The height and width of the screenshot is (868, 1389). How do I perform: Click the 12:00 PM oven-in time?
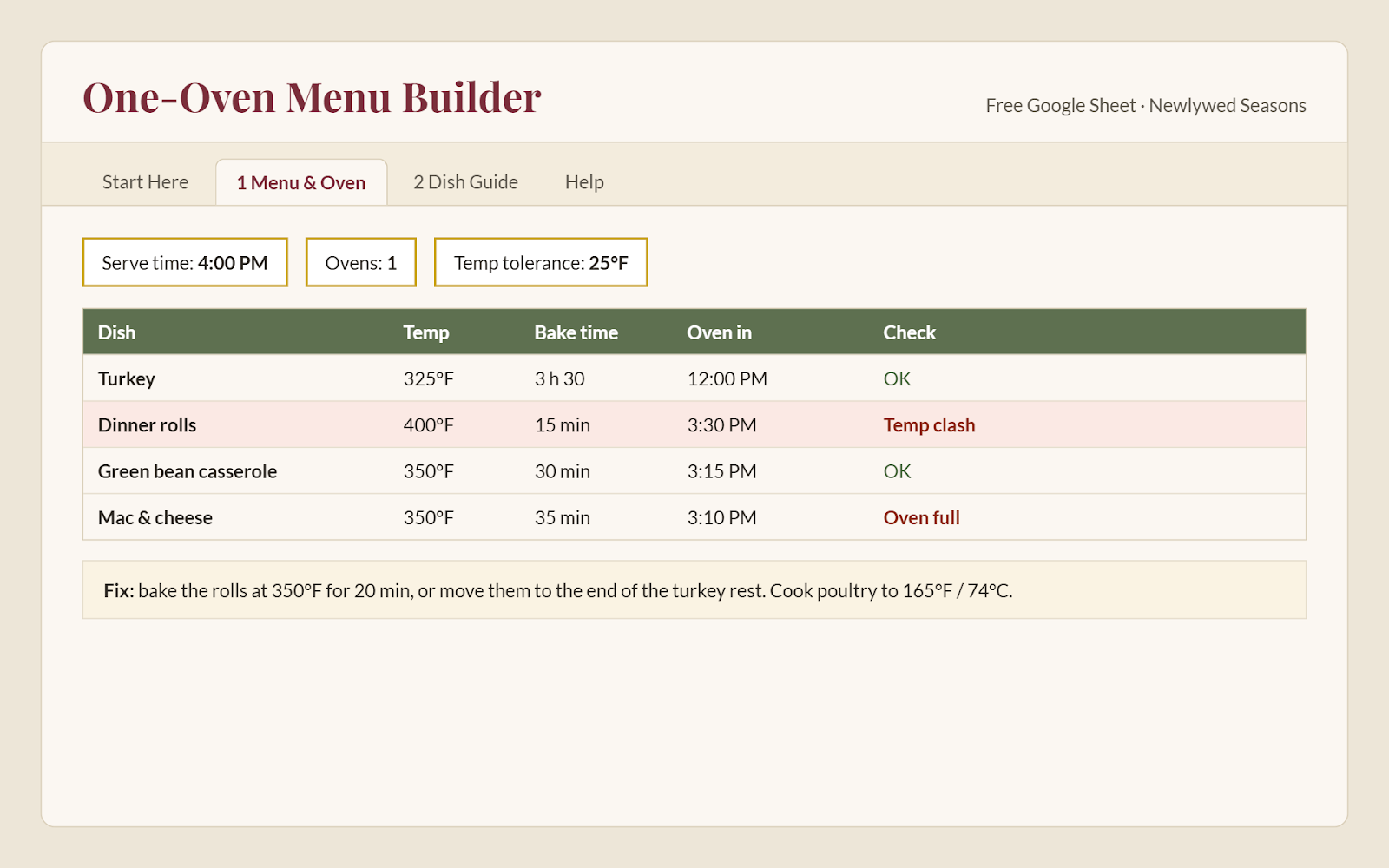click(727, 378)
